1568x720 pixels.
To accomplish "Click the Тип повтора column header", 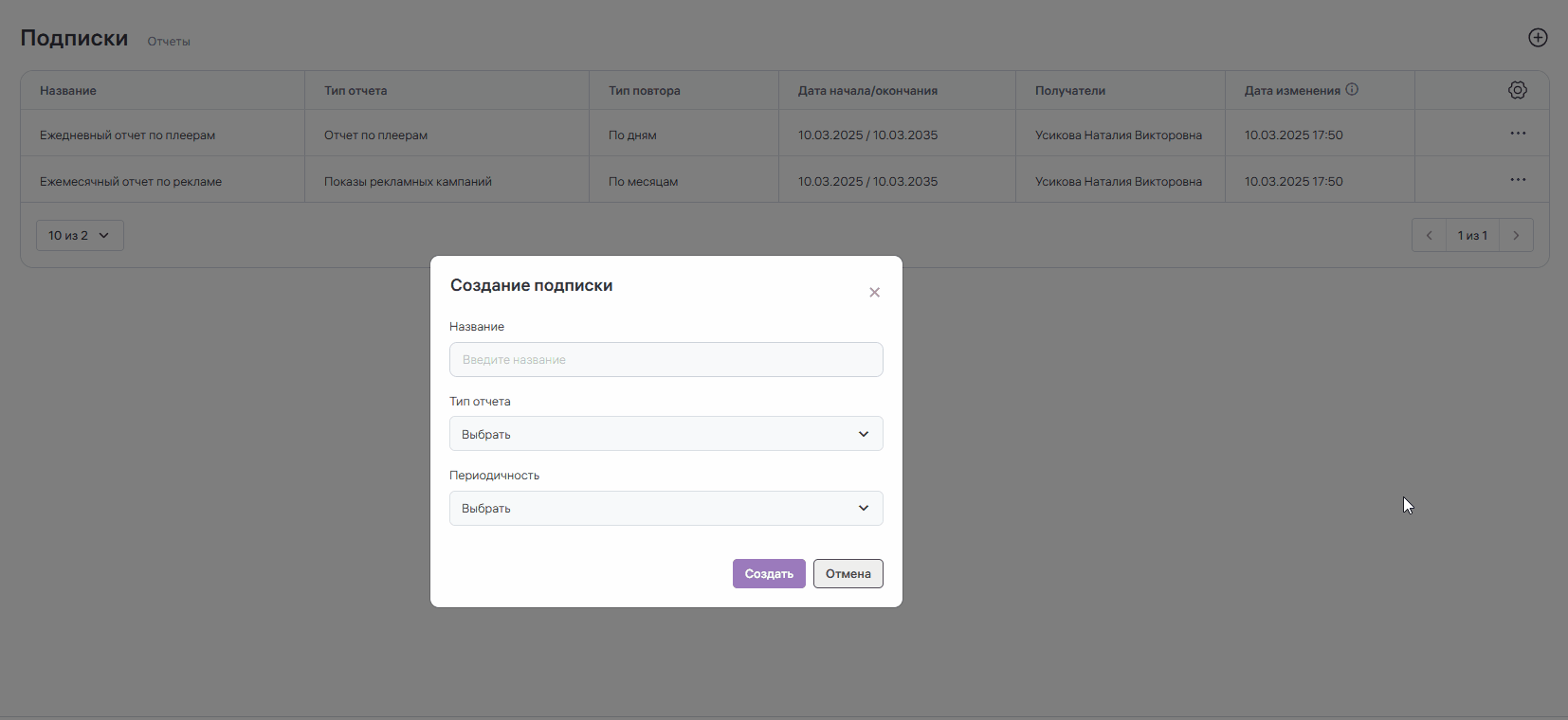I will pyautogui.click(x=645, y=91).
